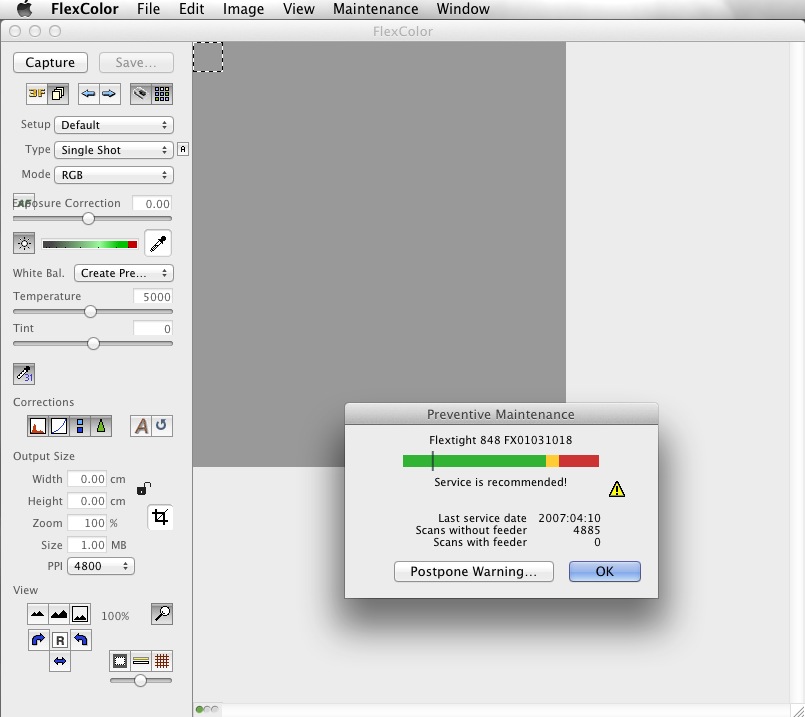Toggle the yellow guide lines icon
Image resolution: width=805 pixels, height=717 pixels.
tap(141, 661)
